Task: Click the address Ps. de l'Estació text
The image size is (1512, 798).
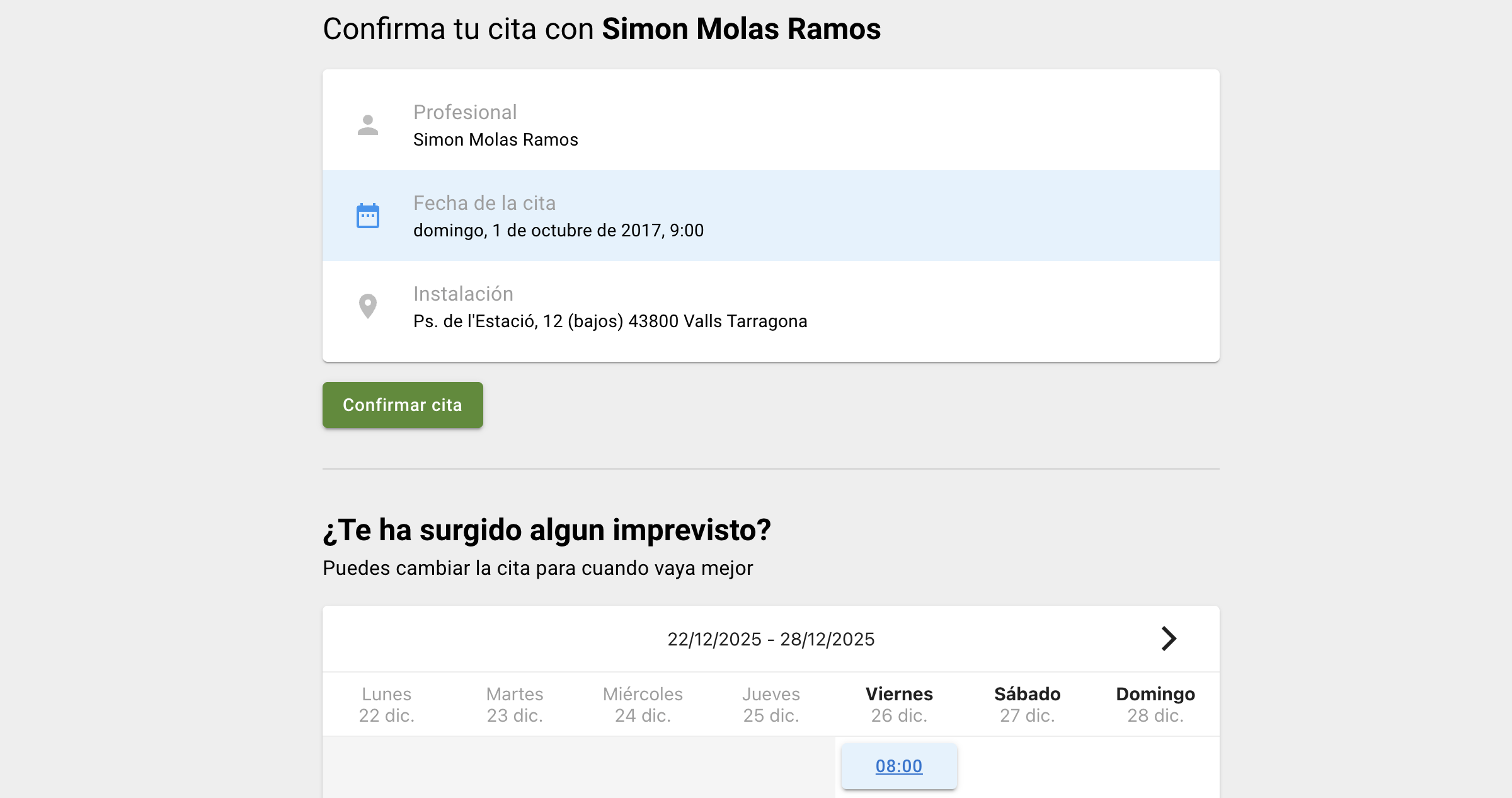Action: point(610,321)
